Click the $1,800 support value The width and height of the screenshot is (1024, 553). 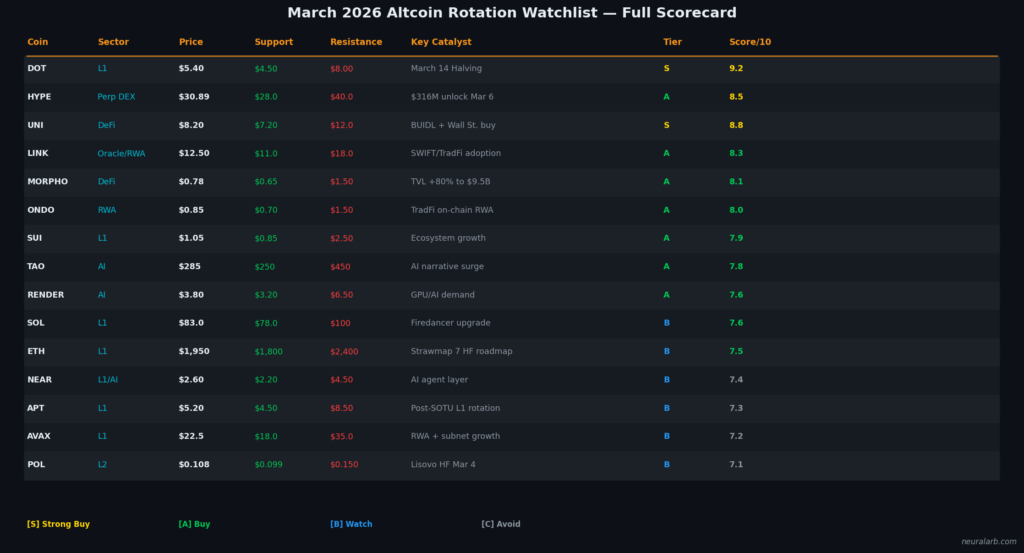[268, 351]
